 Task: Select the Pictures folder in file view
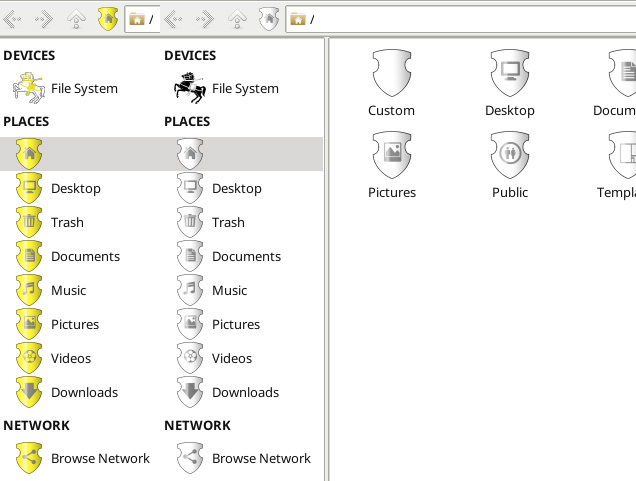(392, 165)
